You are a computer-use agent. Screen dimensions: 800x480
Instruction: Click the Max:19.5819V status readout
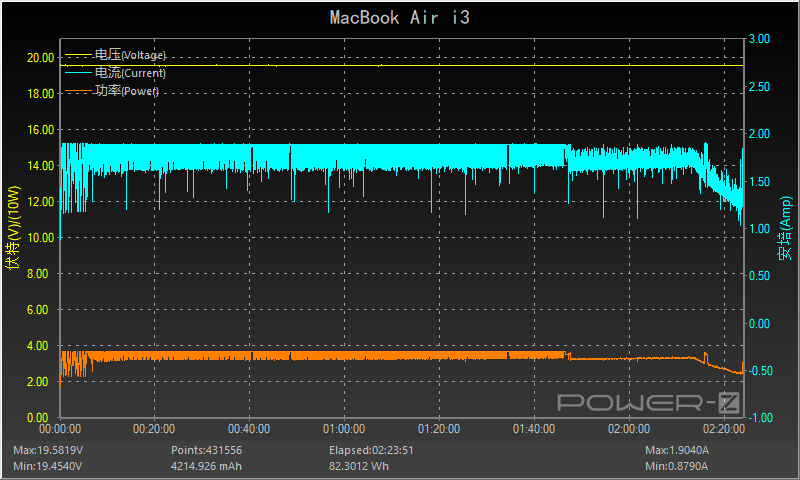point(47,451)
